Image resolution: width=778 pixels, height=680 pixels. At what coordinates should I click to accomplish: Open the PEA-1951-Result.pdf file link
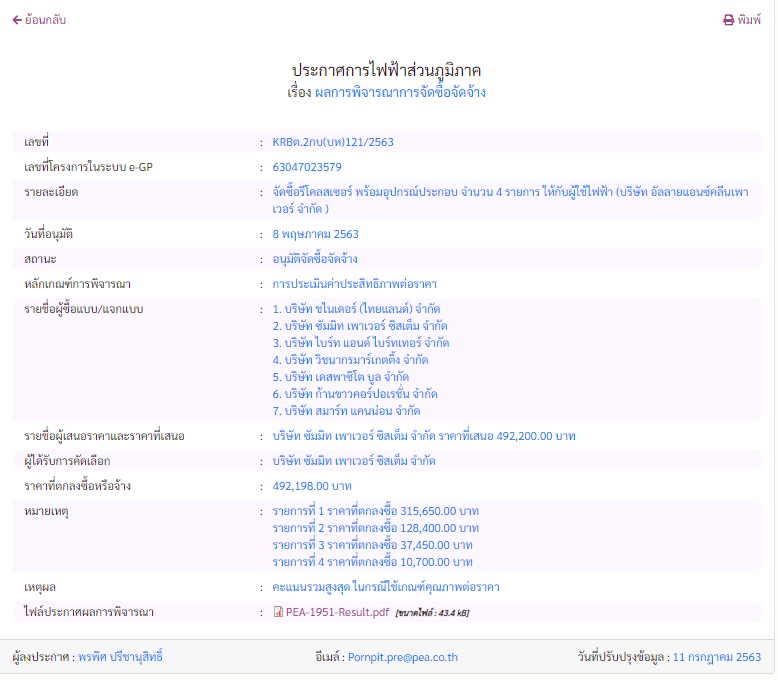(337, 612)
